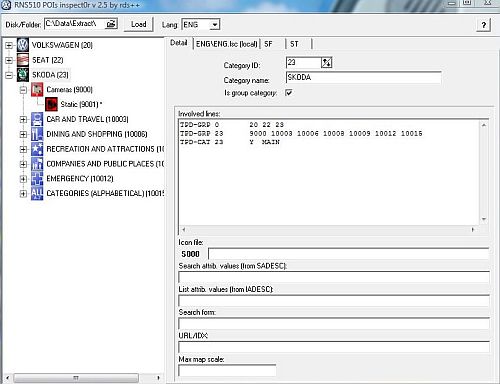Click in the Category name field

point(364,77)
